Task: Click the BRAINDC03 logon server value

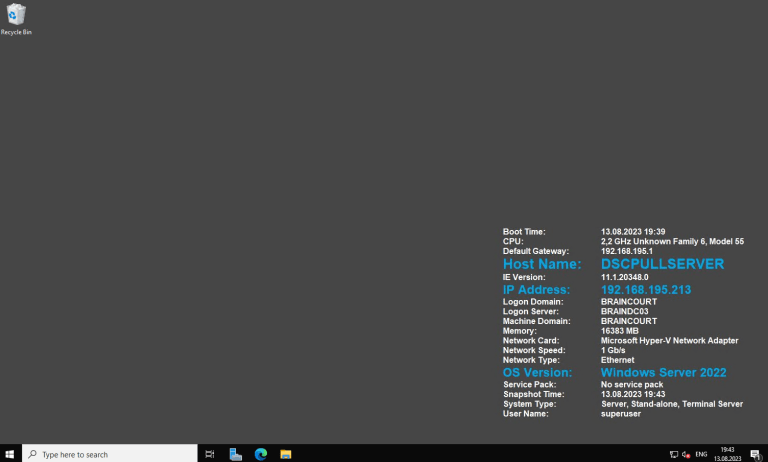Action: coord(624,311)
